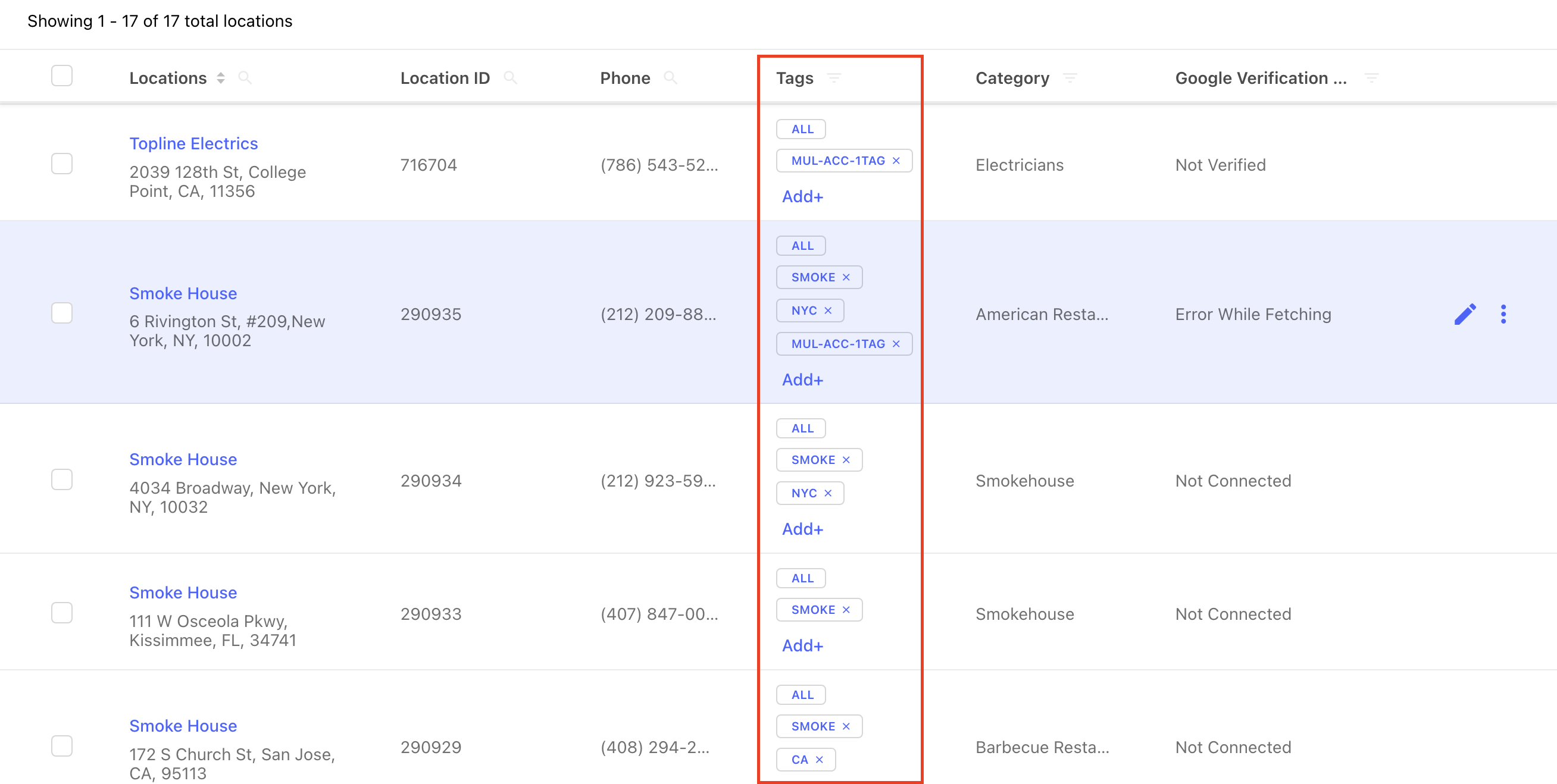The width and height of the screenshot is (1557, 784).
Task: Click phone number (212) 209-88...
Action: tap(658, 314)
